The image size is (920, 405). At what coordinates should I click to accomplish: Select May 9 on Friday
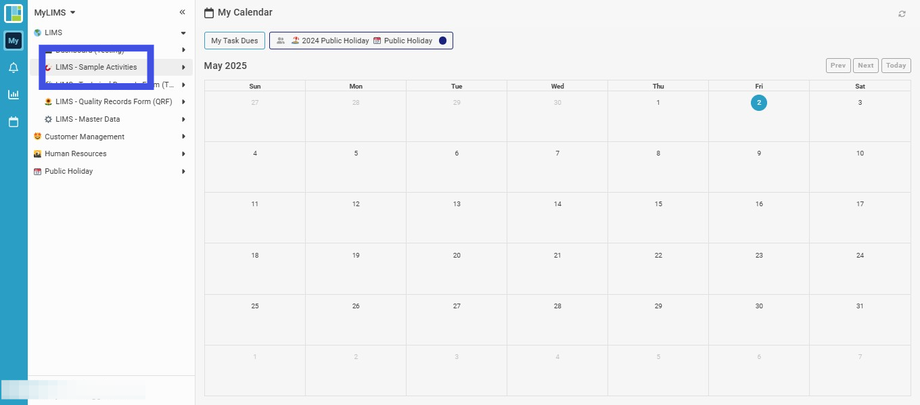(759, 154)
